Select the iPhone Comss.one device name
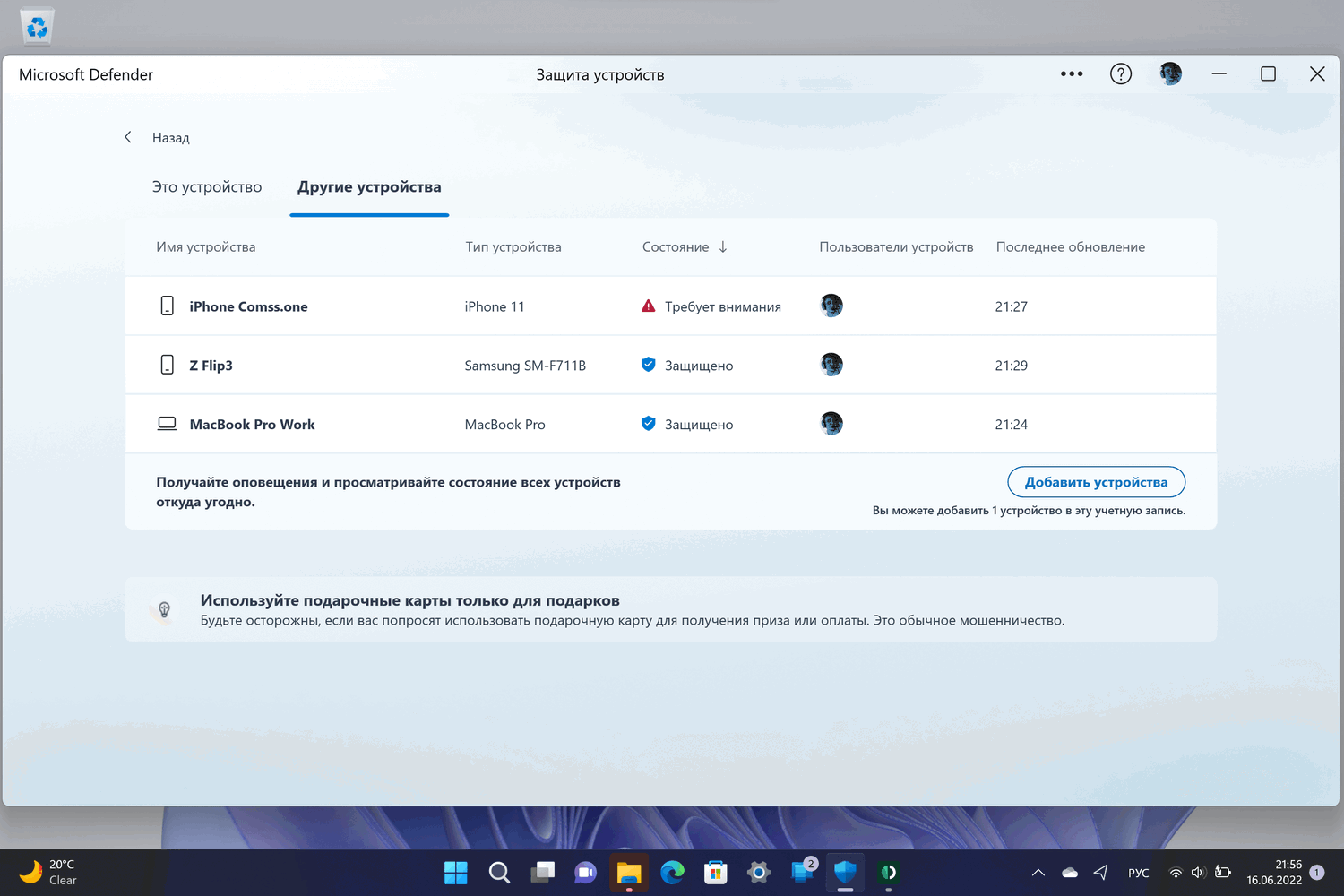The height and width of the screenshot is (896, 1344). [x=248, y=306]
